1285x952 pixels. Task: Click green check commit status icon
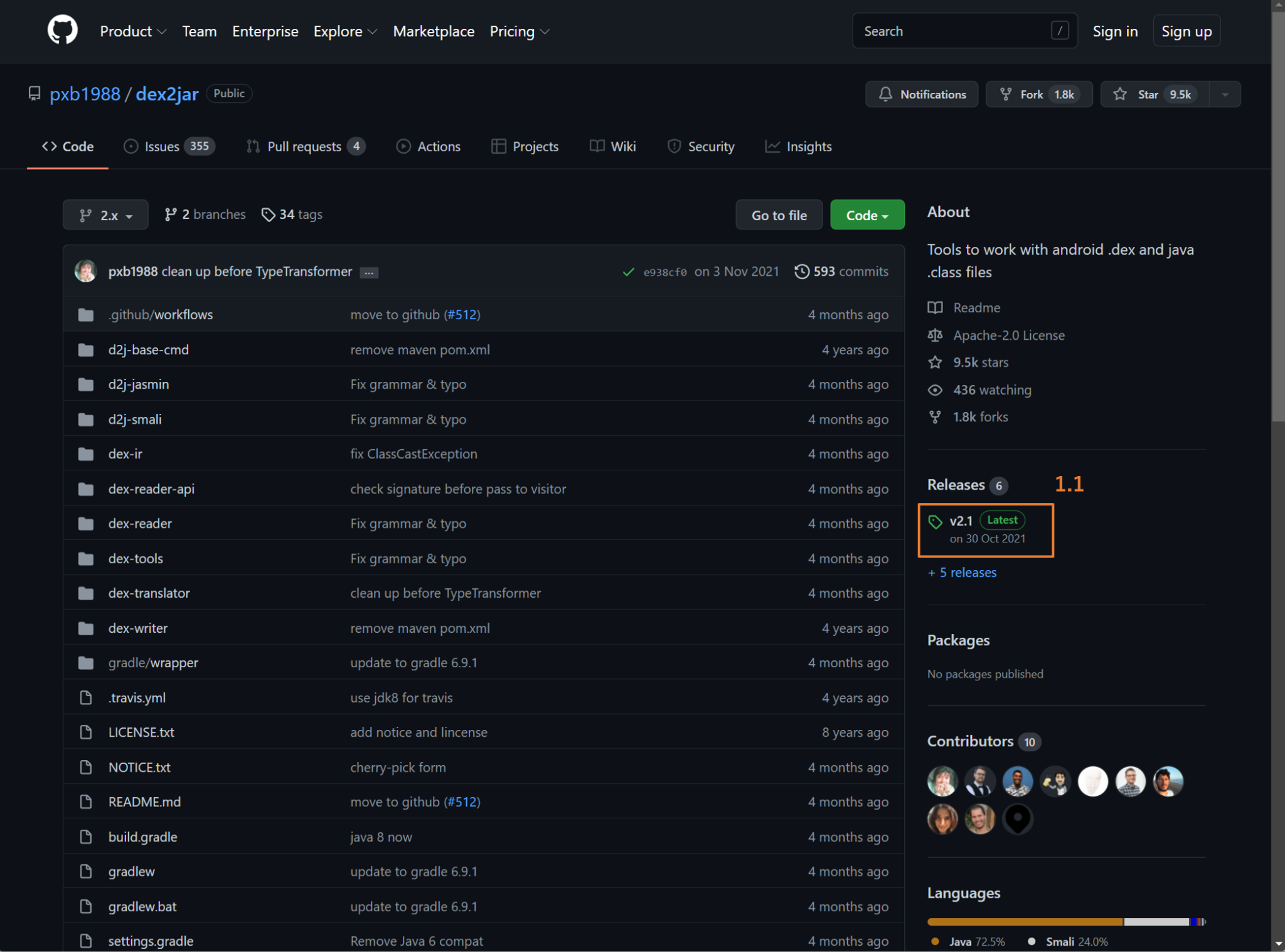628,272
